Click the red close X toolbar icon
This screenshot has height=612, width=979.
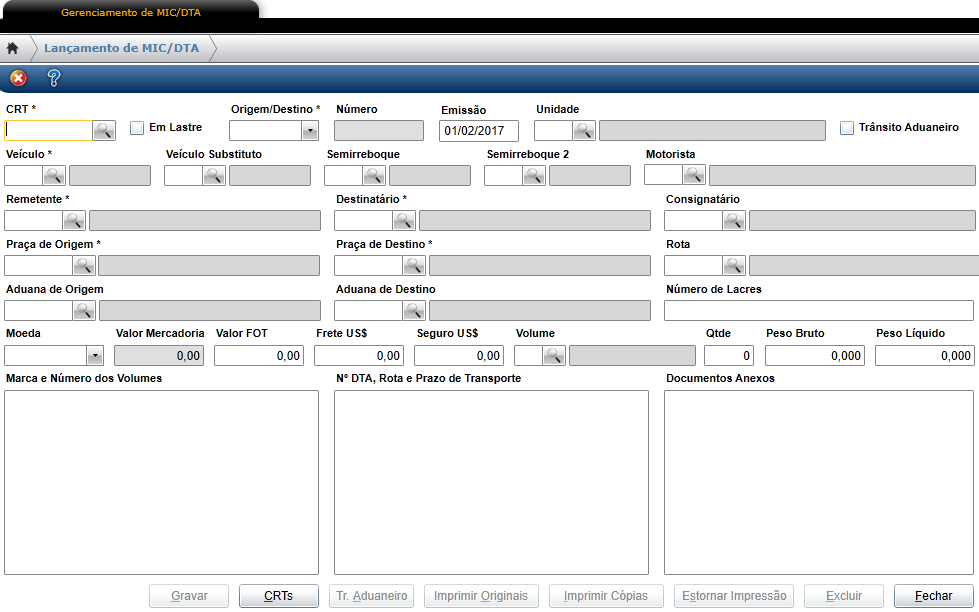18,78
